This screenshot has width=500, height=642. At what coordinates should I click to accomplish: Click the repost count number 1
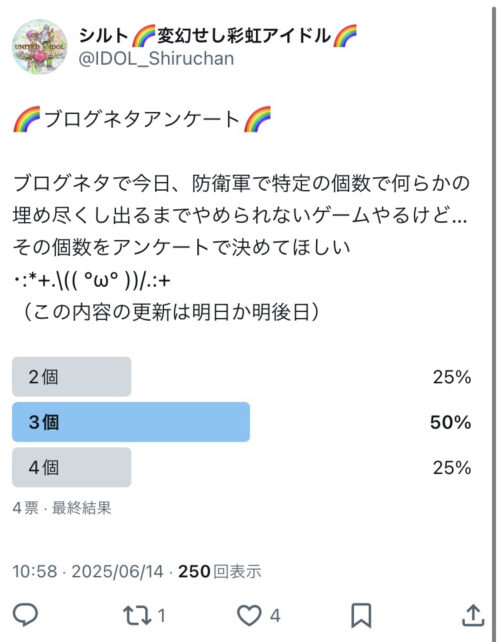(x=161, y=616)
